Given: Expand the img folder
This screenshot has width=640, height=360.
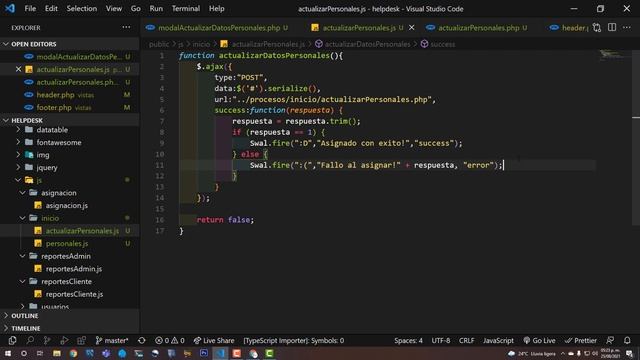Looking at the screenshot, I should [18, 155].
